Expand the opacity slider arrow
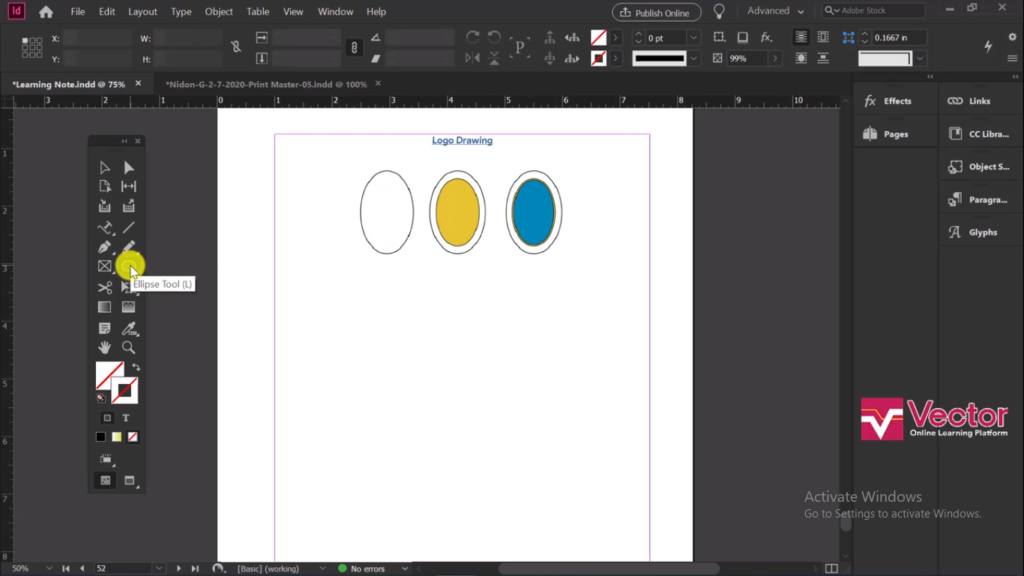This screenshot has height=576, width=1024. coord(775,58)
